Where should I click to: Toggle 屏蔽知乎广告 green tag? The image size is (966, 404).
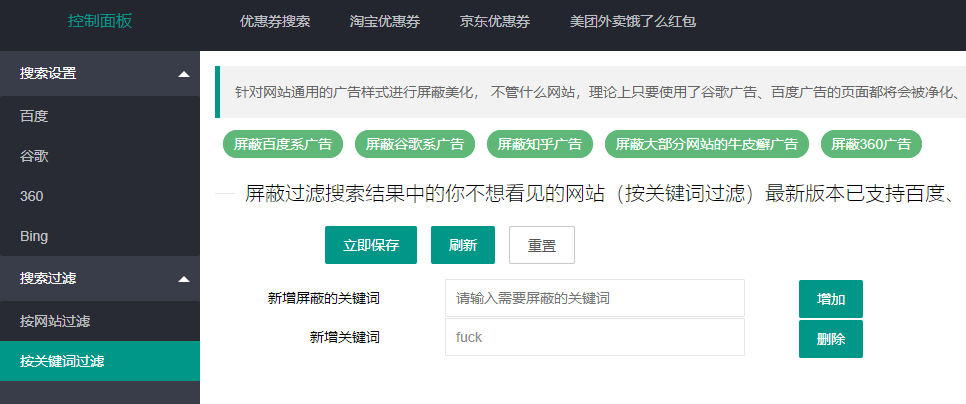coord(540,144)
